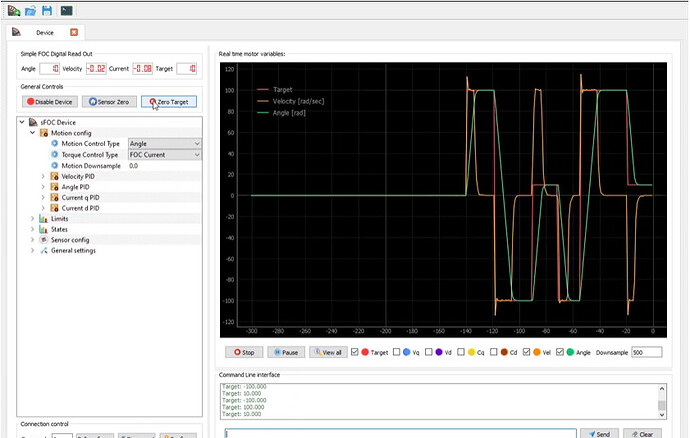Expand the Velocity PID node
Viewport: 690px width, 438px height.
[x=43, y=176]
